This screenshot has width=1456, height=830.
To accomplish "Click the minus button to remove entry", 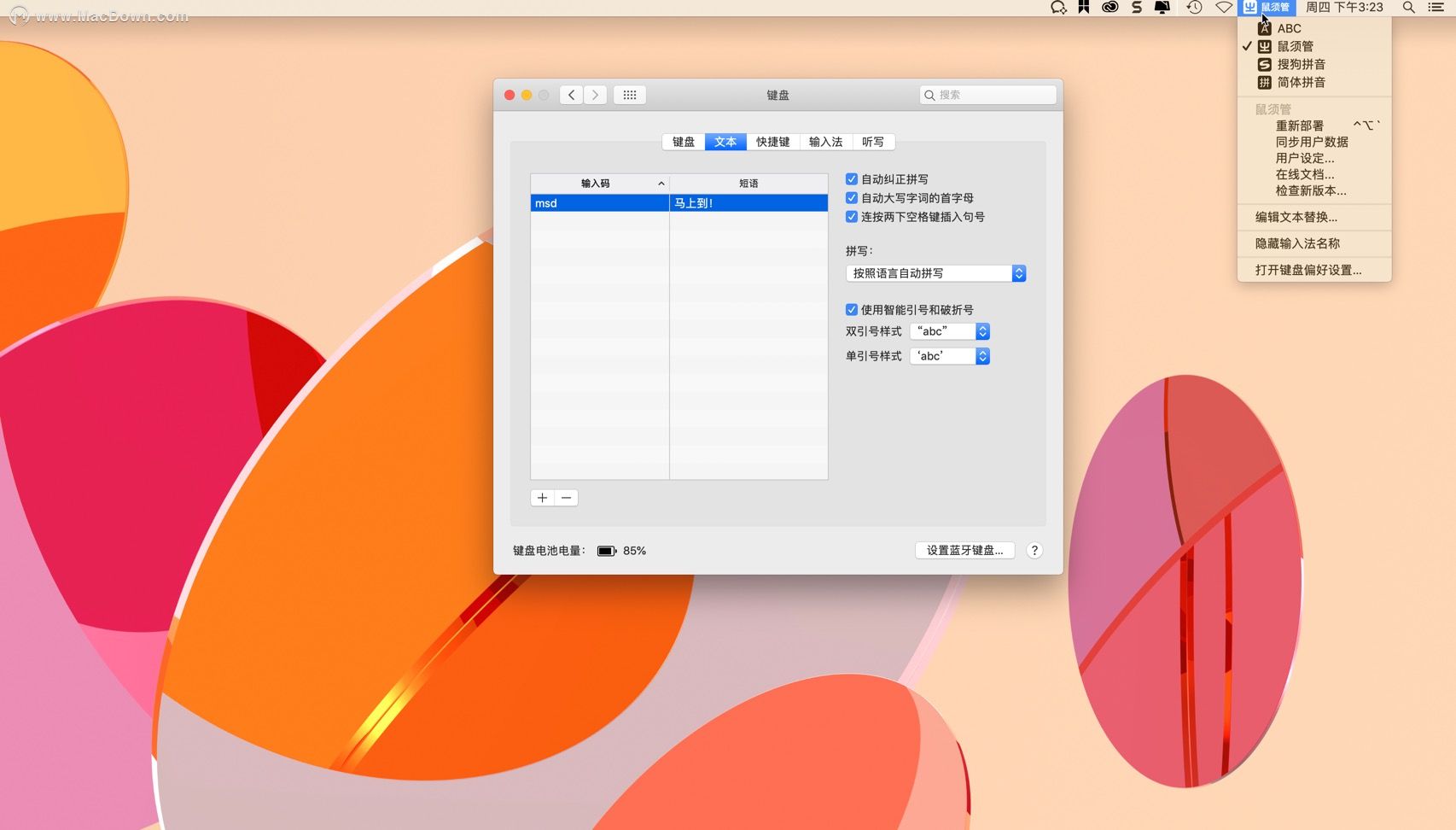I will pos(567,498).
